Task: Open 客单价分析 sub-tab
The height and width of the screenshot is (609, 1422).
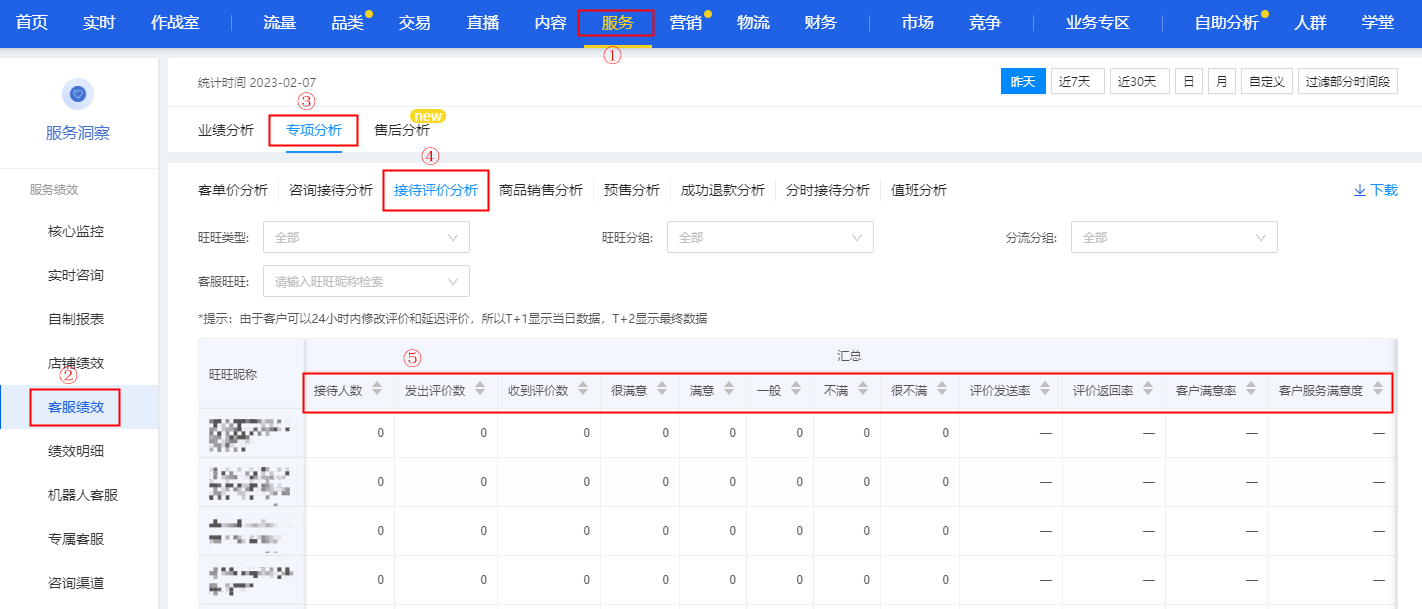Action: point(233,190)
